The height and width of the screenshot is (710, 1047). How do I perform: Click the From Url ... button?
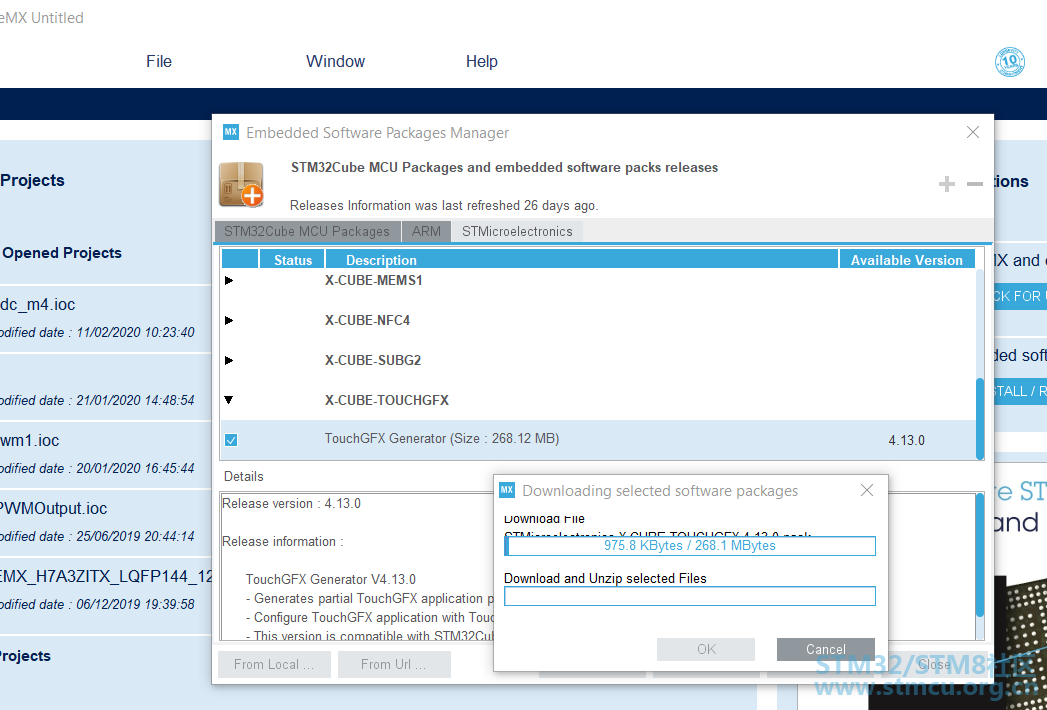(x=394, y=665)
